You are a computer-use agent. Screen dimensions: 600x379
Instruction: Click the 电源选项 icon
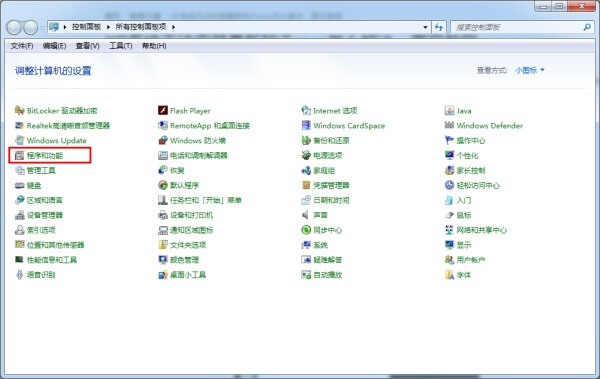pyautogui.click(x=306, y=155)
